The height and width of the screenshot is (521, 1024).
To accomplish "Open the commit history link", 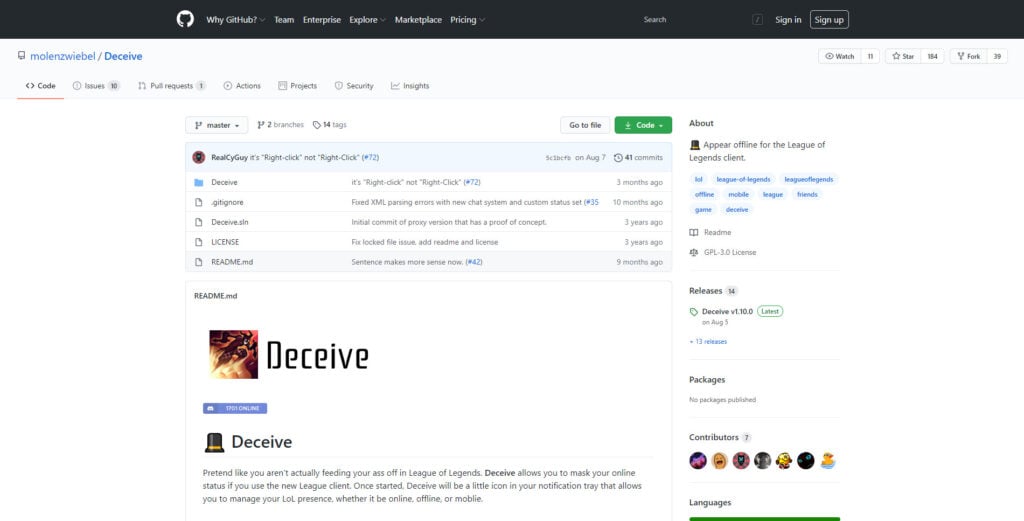I will [x=638, y=157].
